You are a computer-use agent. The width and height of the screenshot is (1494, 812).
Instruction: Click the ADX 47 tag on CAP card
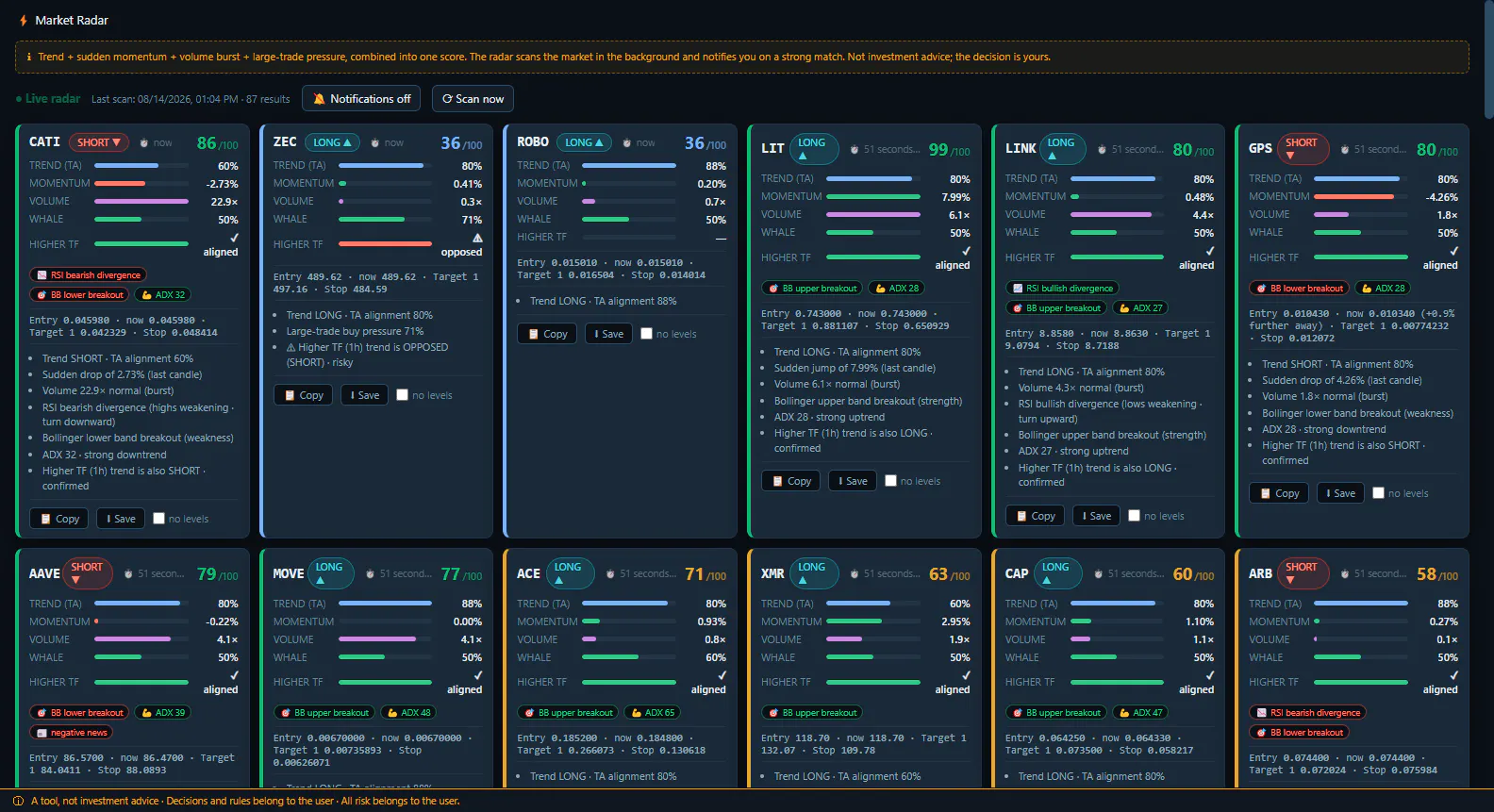pos(1140,713)
